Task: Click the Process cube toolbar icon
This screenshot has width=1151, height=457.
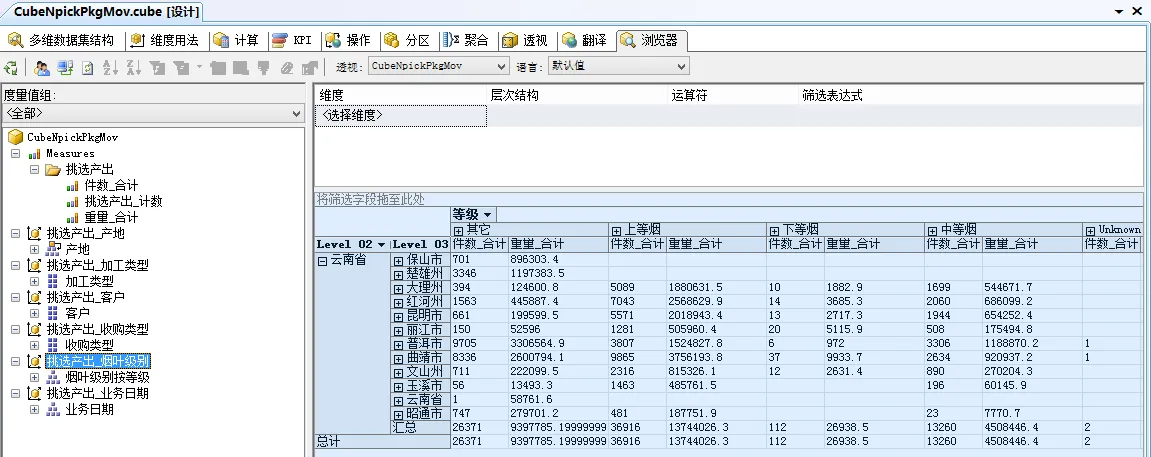Action: 11,67
